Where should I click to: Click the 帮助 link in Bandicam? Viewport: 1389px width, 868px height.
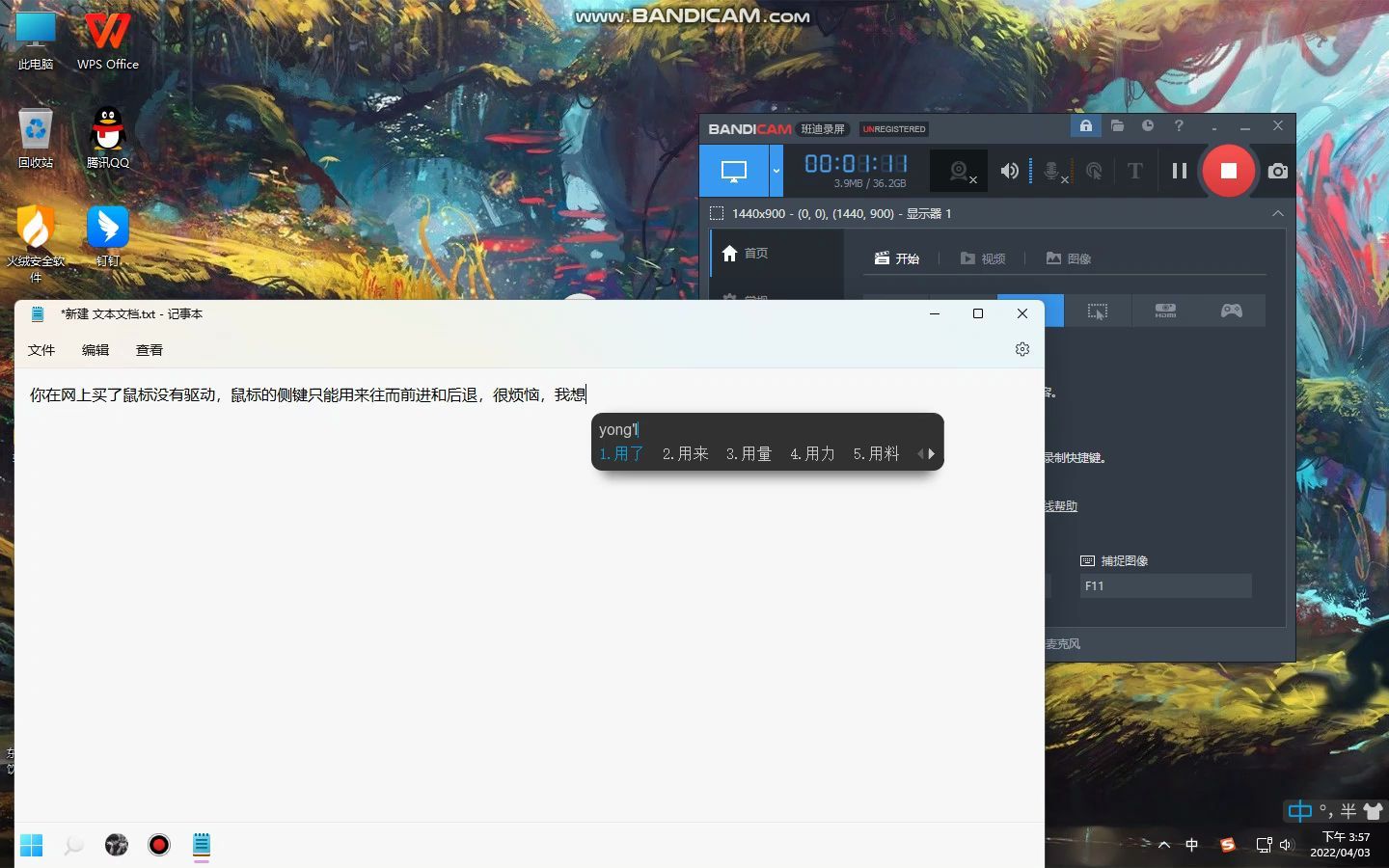tap(1061, 505)
